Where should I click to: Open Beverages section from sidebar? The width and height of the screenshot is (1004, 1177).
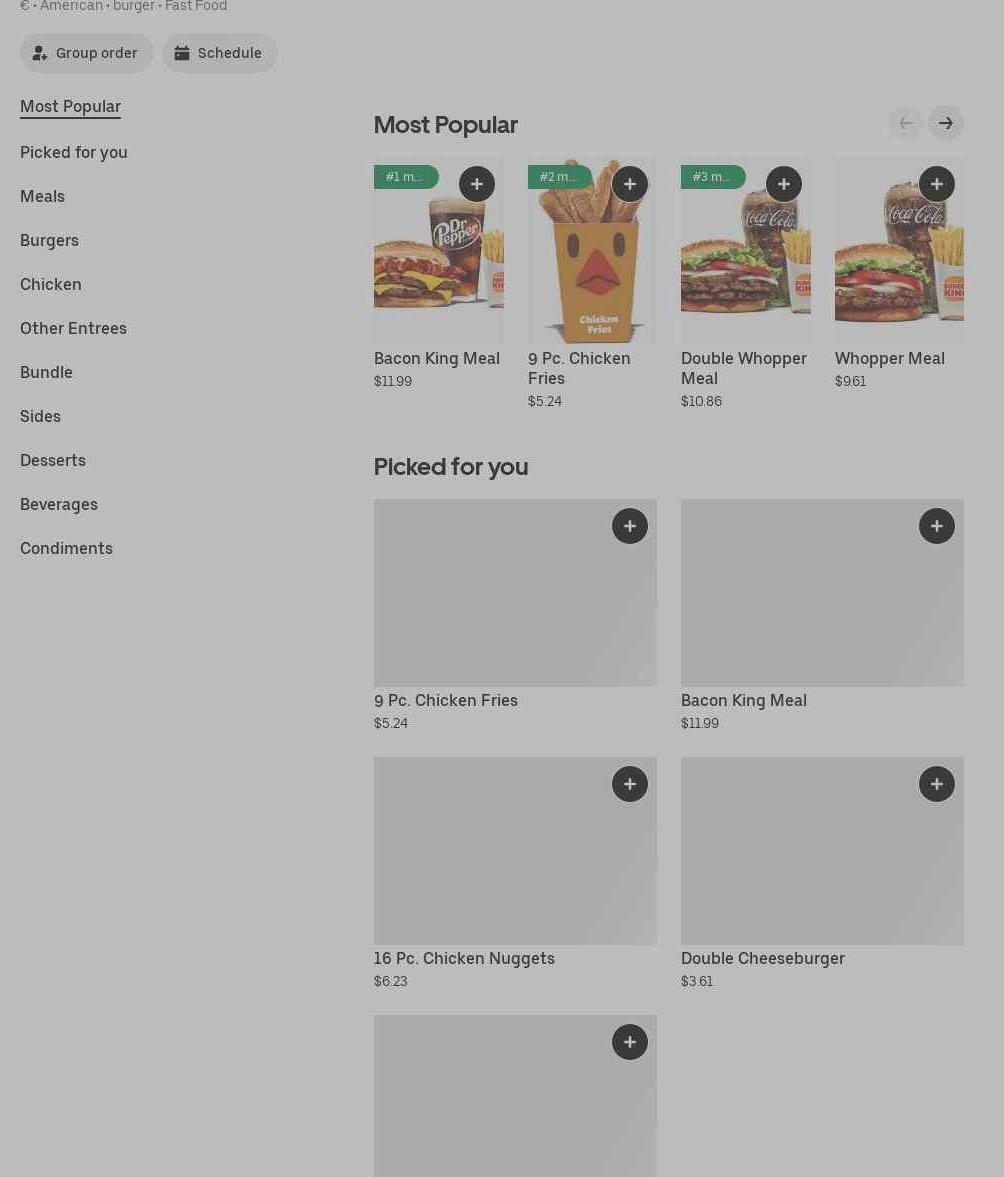[x=59, y=504]
